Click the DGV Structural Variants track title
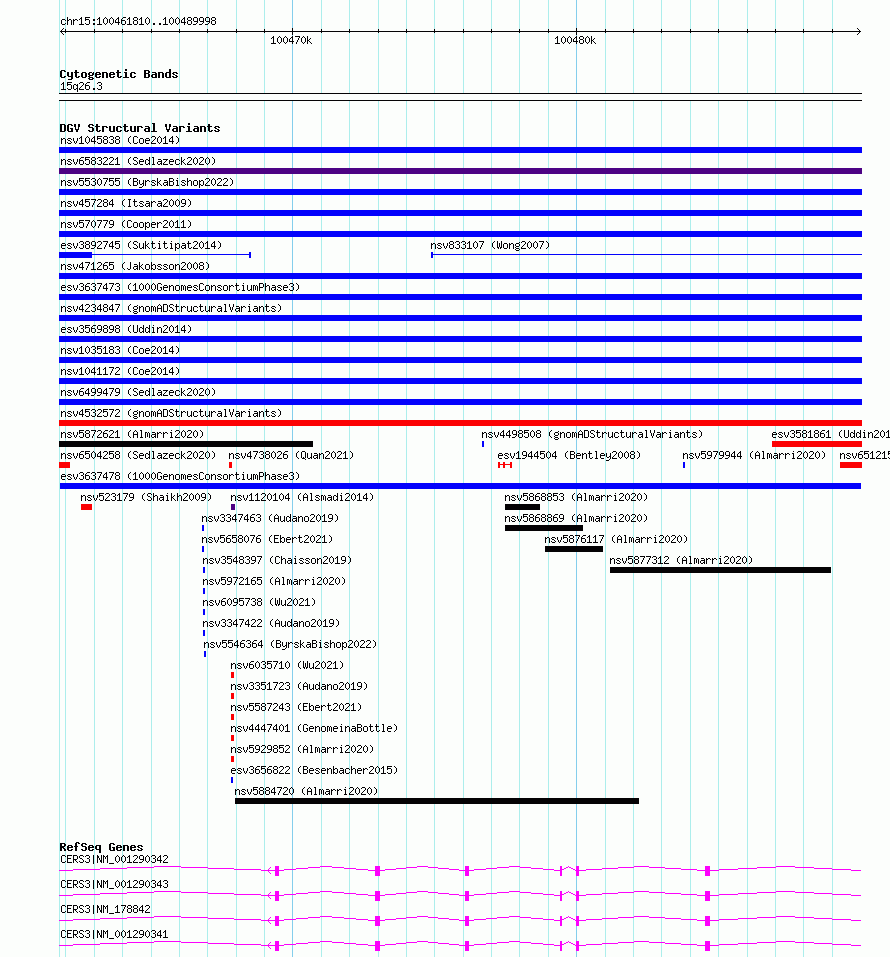The width and height of the screenshot is (890, 957). 140,128
